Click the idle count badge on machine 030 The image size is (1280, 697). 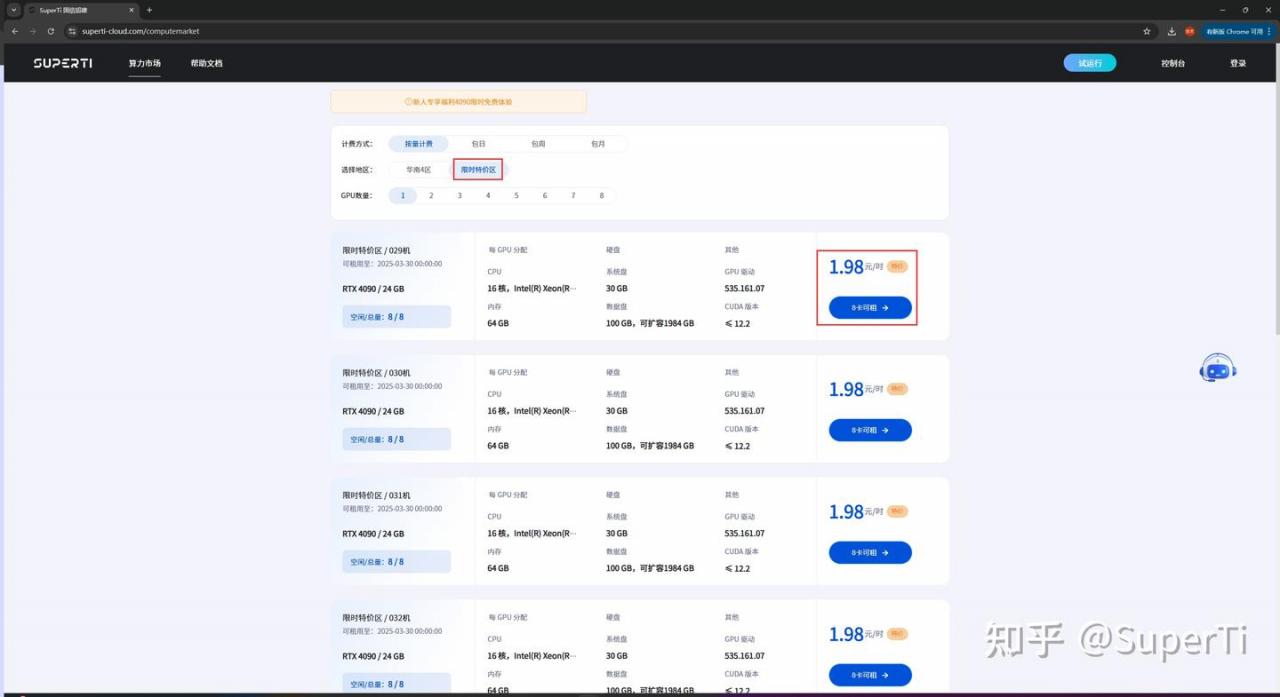[x=397, y=439]
